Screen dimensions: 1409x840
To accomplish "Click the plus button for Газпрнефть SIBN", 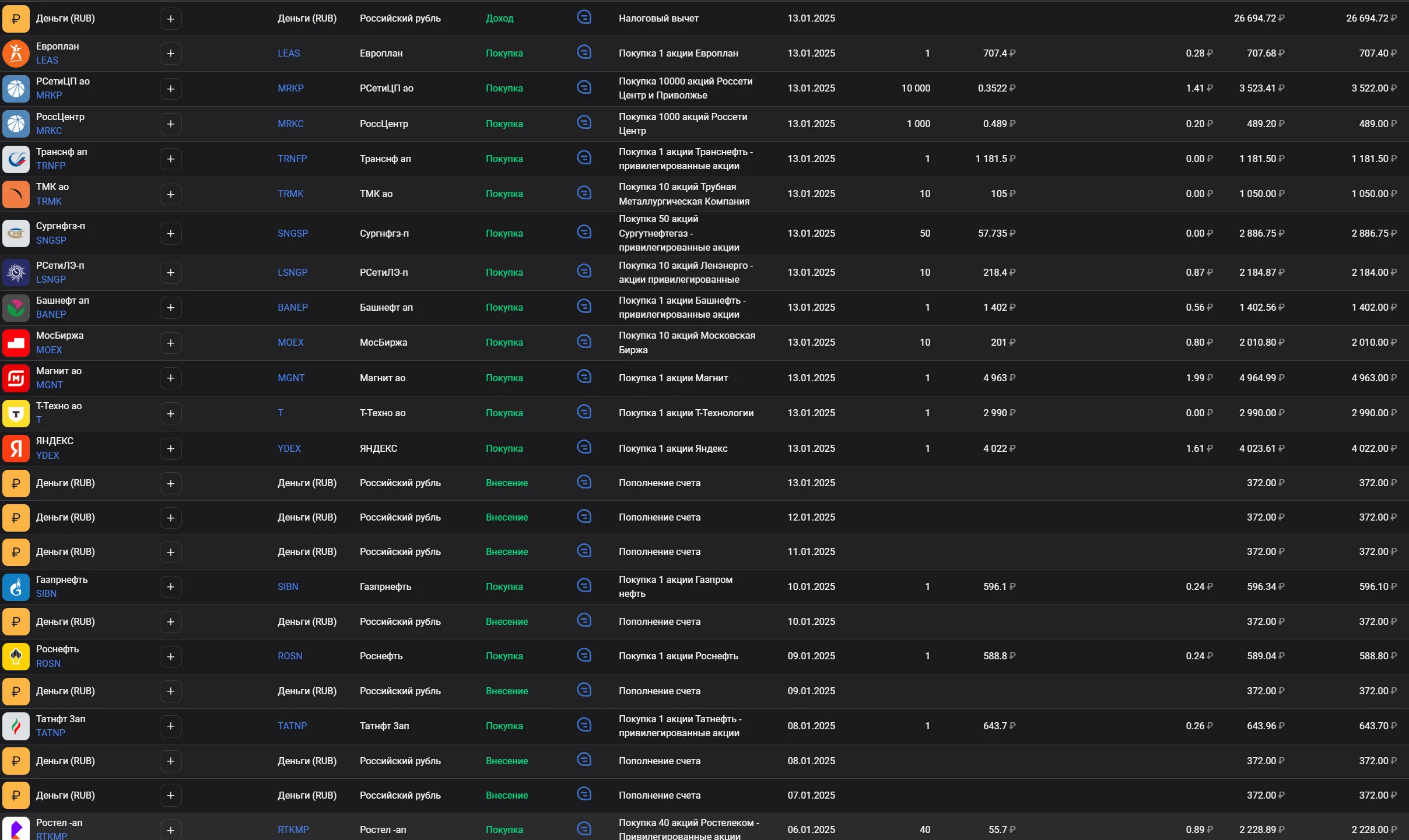I will pos(170,587).
